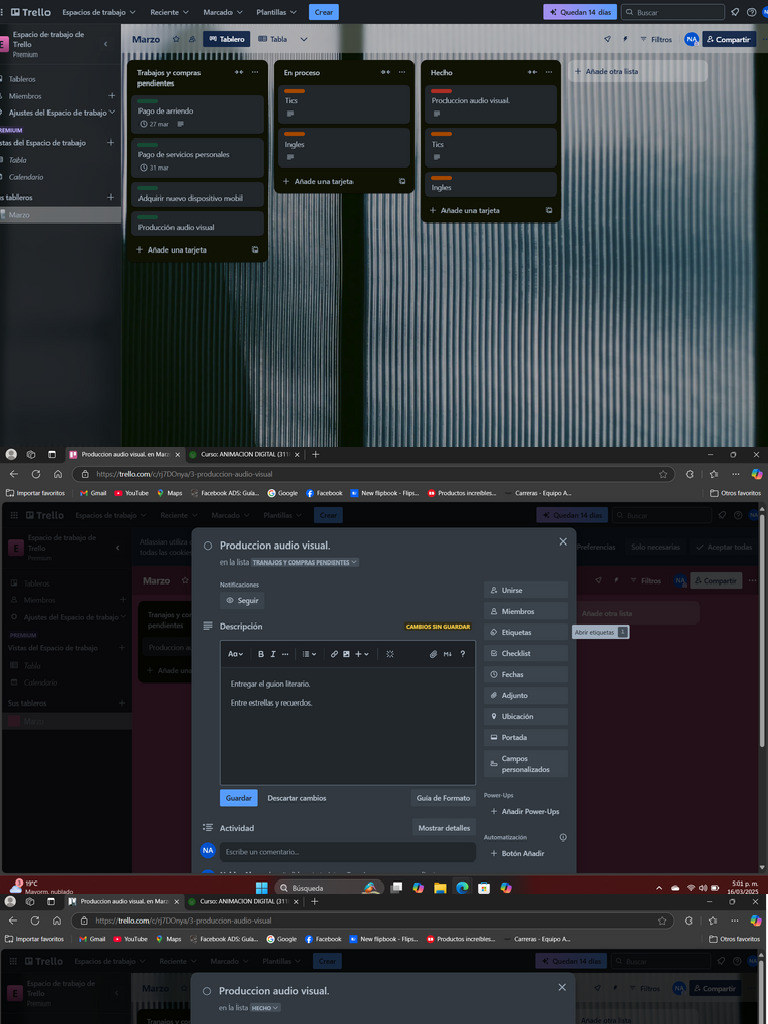
Task: Click the insert image icon in the description toolbar
Action: pos(346,654)
